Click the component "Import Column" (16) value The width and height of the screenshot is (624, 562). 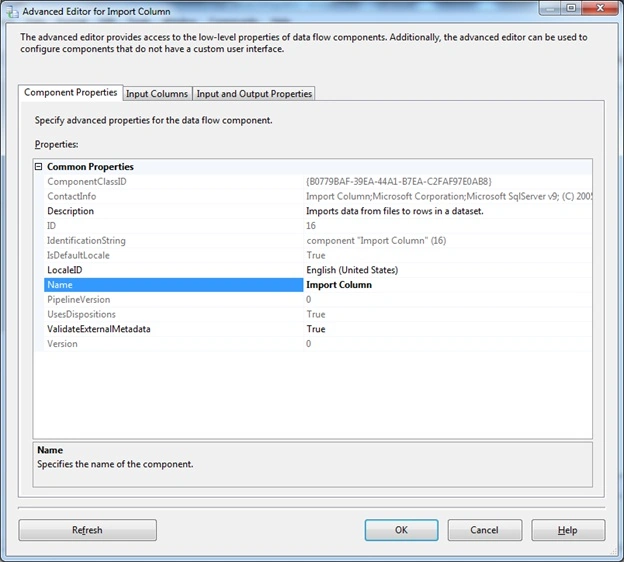(x=448, y=240)
